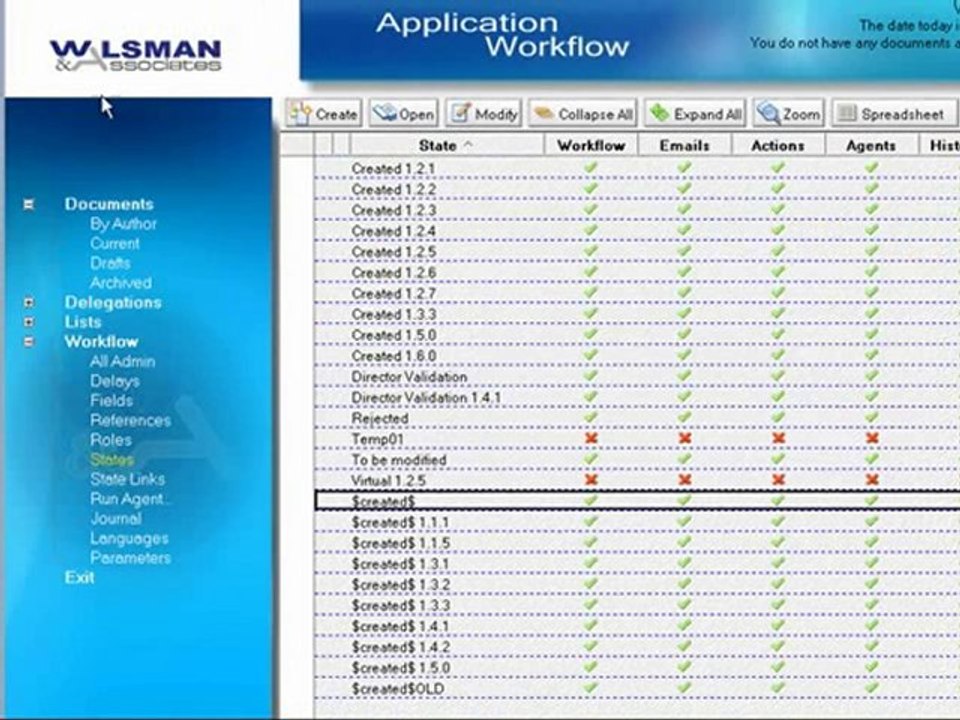
Task: Click the Open toolbar icon
Action: 384,114
